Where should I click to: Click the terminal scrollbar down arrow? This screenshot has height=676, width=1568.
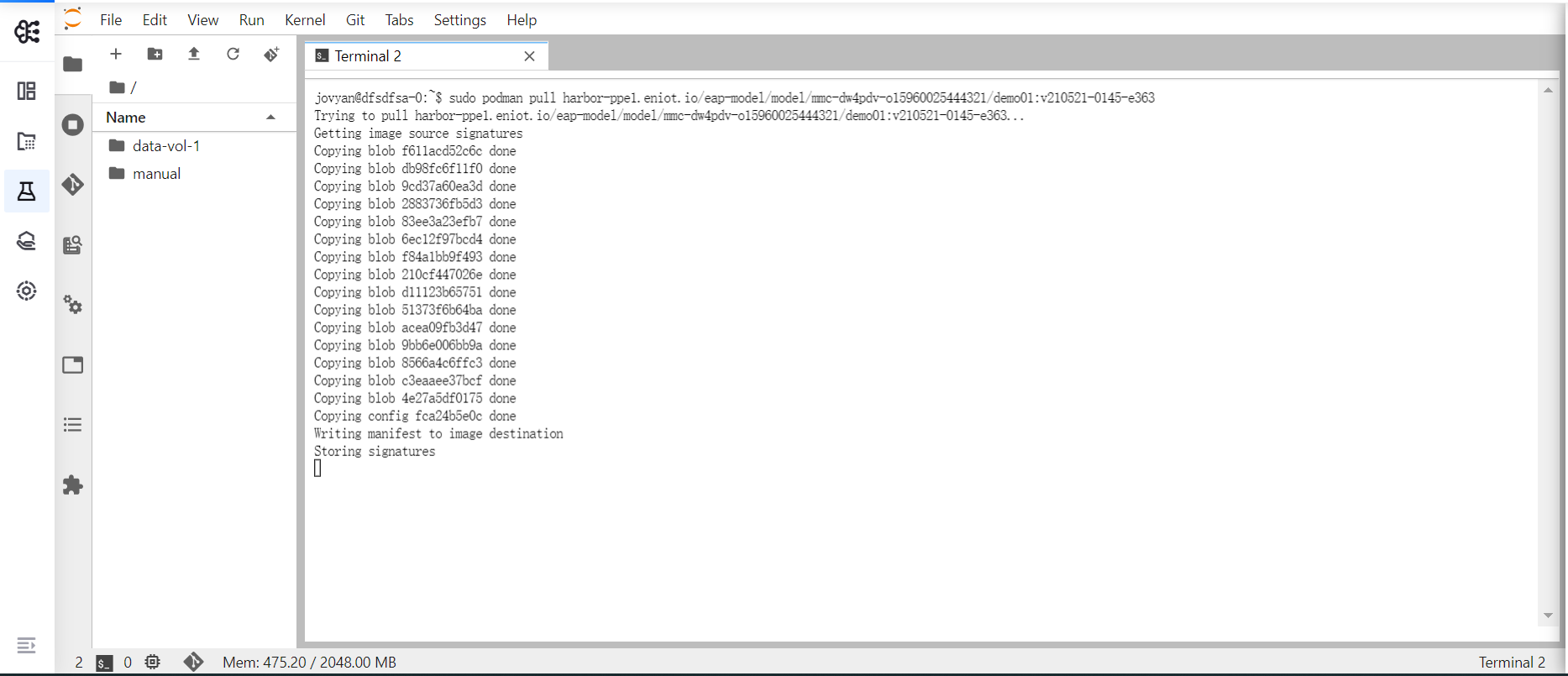tap(1548, 616)
